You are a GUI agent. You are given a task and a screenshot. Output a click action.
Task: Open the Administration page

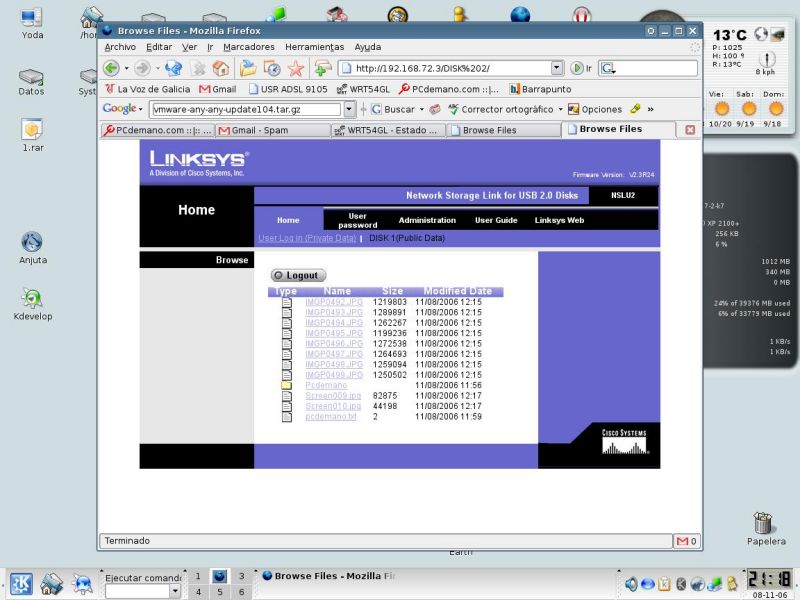click(x=427, y=220)
